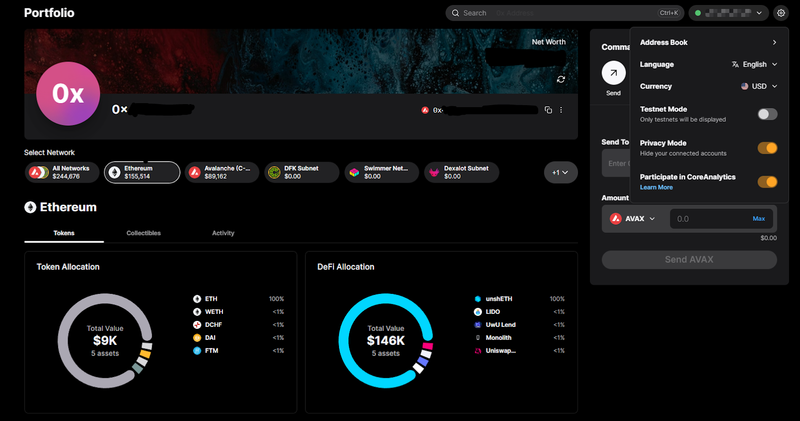
Task: Click the DCHF token icon
Action: click(197, 325)
